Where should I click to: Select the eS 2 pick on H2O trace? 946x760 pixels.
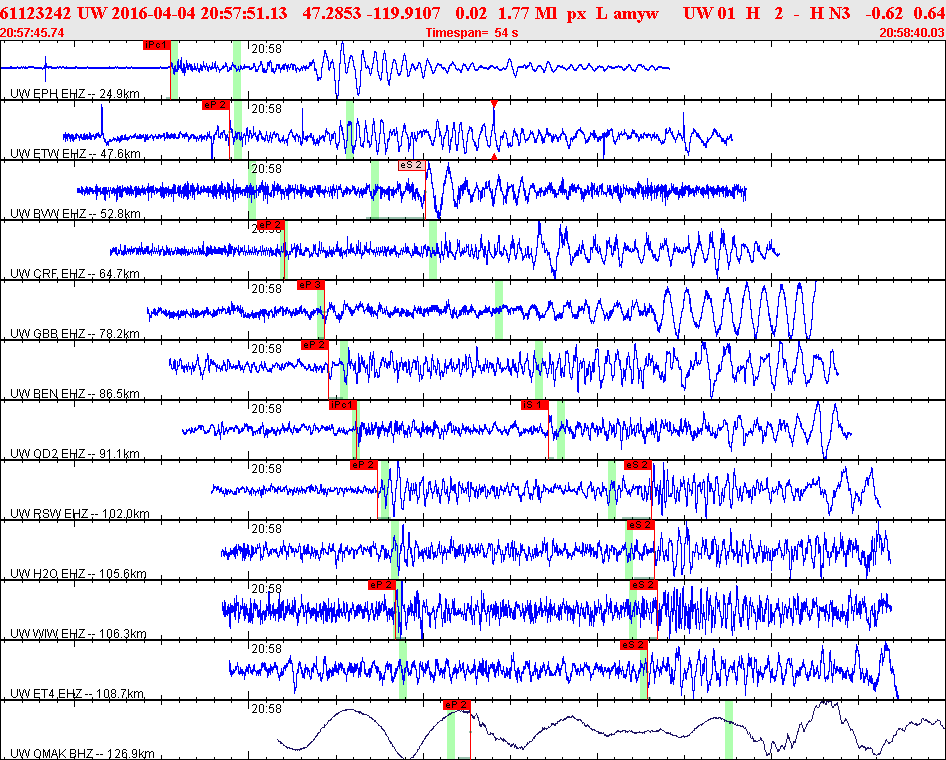pos(641,525)
